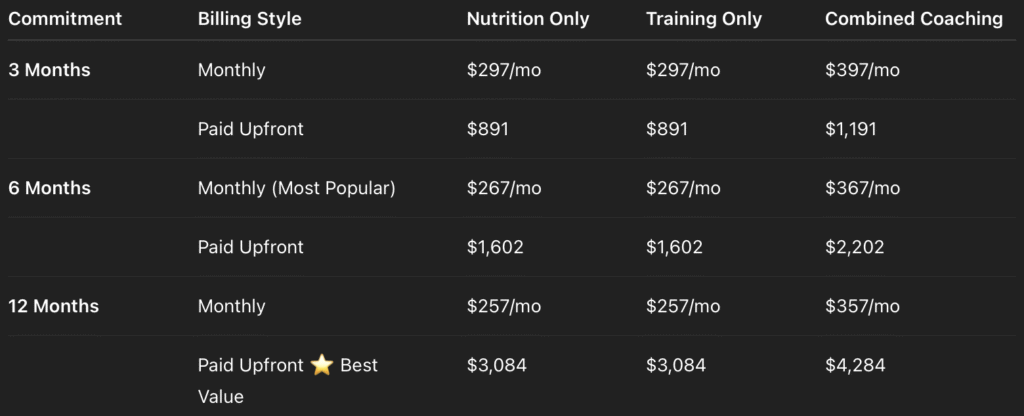Click the $4,284 Combined Coaching price
The image size is (1024, 416).
pos(855,365)
